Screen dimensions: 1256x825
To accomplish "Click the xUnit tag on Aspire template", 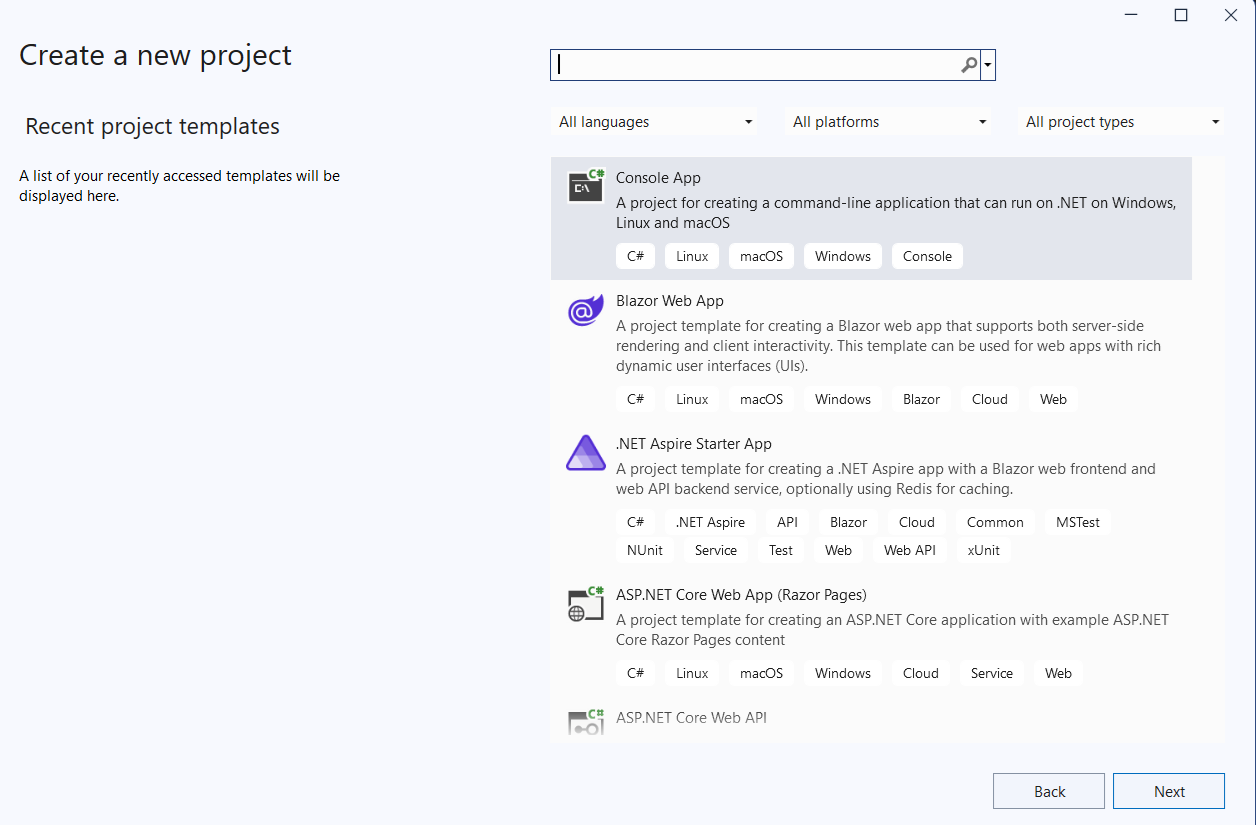I will point(983,549).
